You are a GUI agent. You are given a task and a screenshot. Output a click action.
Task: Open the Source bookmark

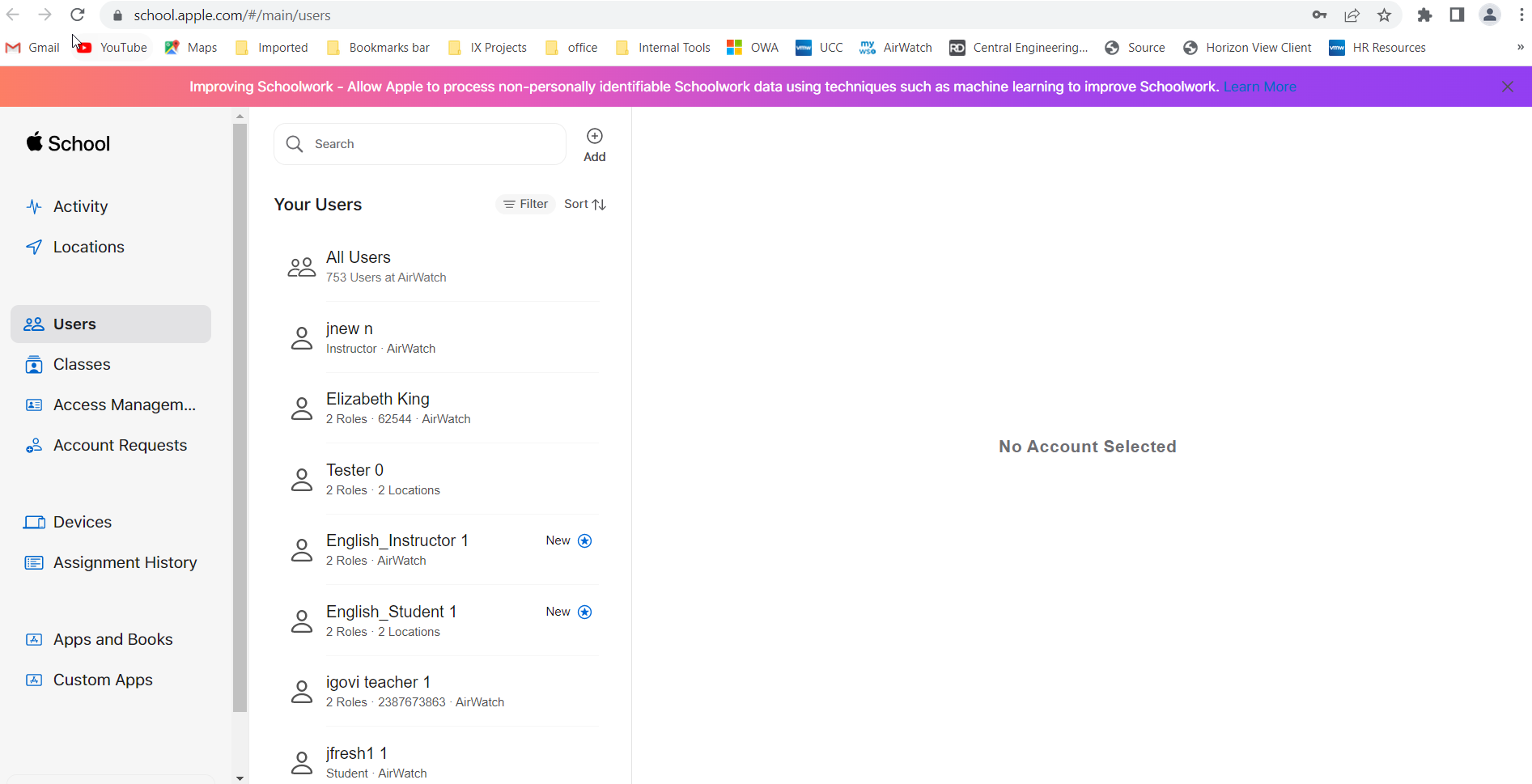click(1135, 48)
